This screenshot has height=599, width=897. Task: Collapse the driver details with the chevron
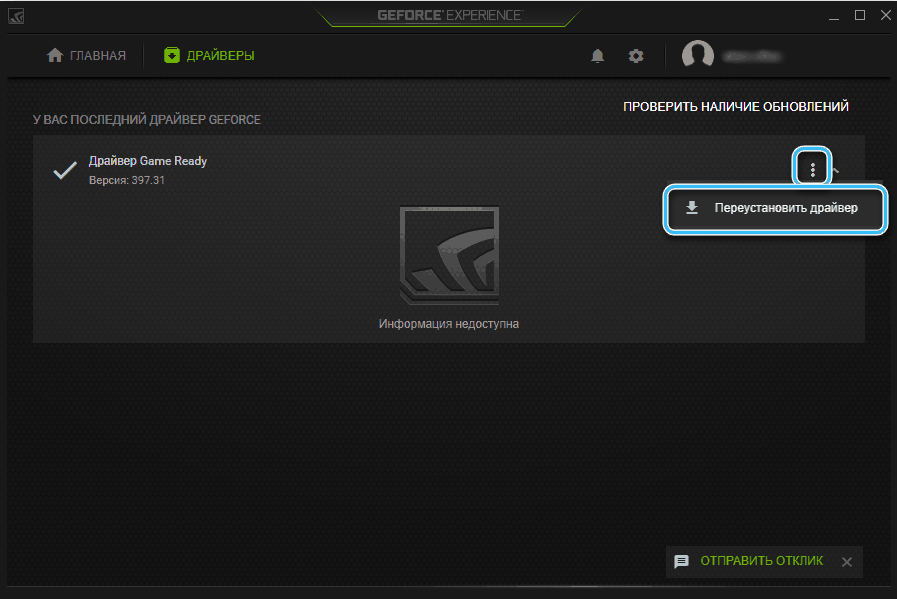point(836,170)
